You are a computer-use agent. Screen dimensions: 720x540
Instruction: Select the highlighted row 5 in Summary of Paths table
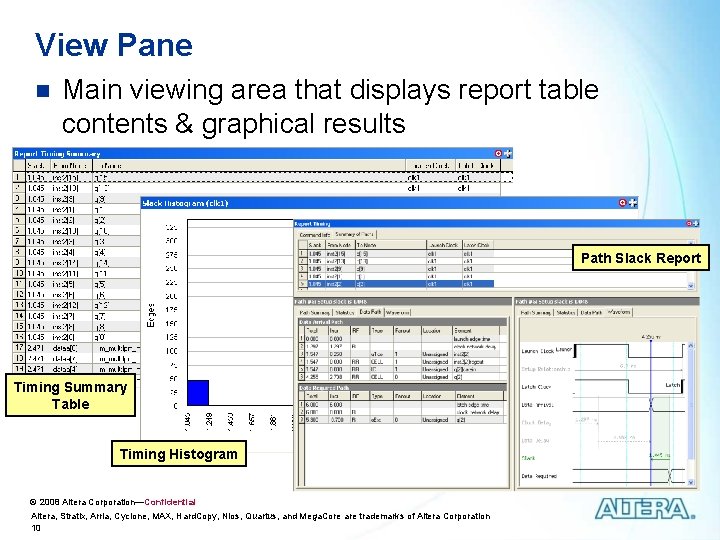pyautogui.click(x=396, y=284)
